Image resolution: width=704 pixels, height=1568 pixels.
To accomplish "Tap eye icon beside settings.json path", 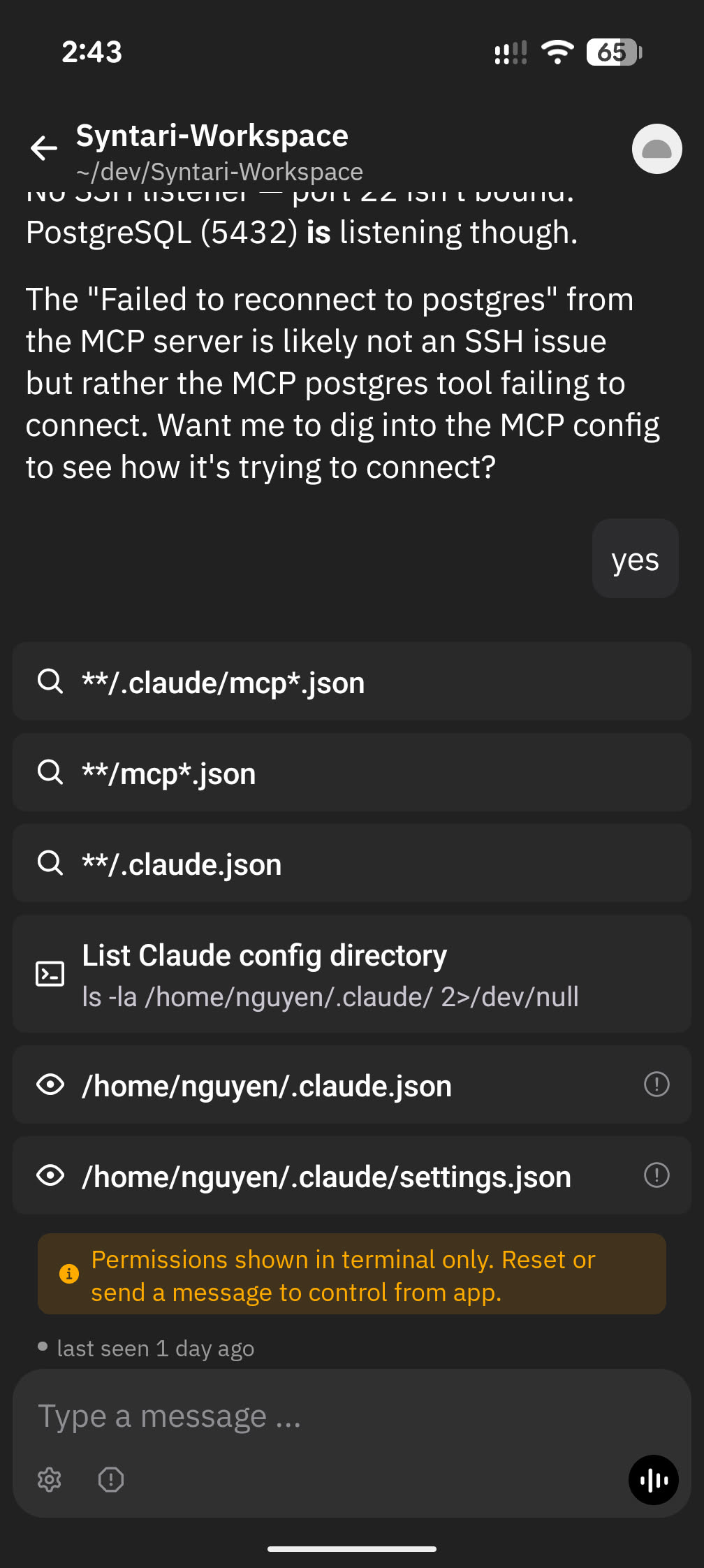I will click(50, 1176).
